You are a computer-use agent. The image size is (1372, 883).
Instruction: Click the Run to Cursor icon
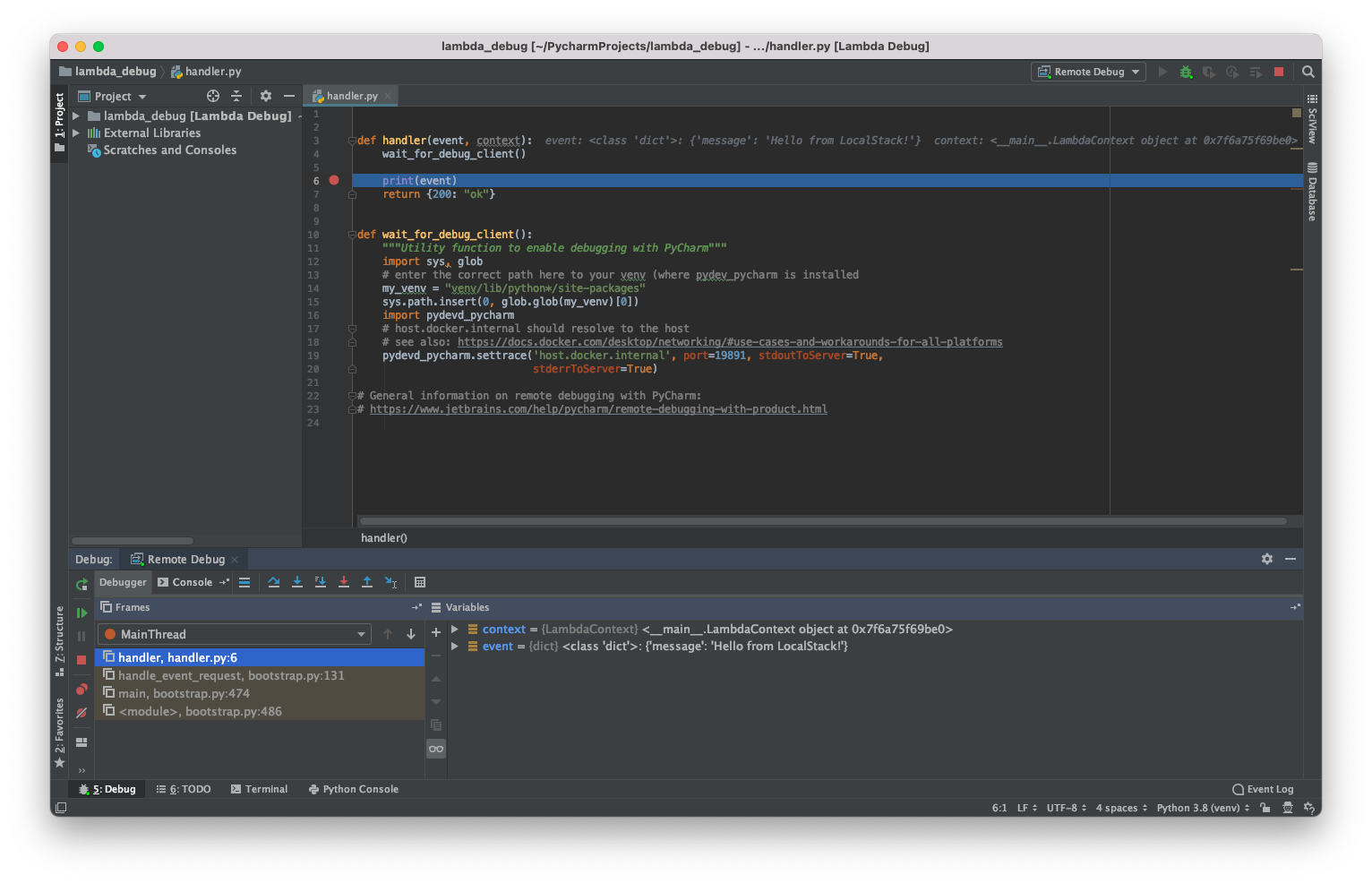coord(390,582)
